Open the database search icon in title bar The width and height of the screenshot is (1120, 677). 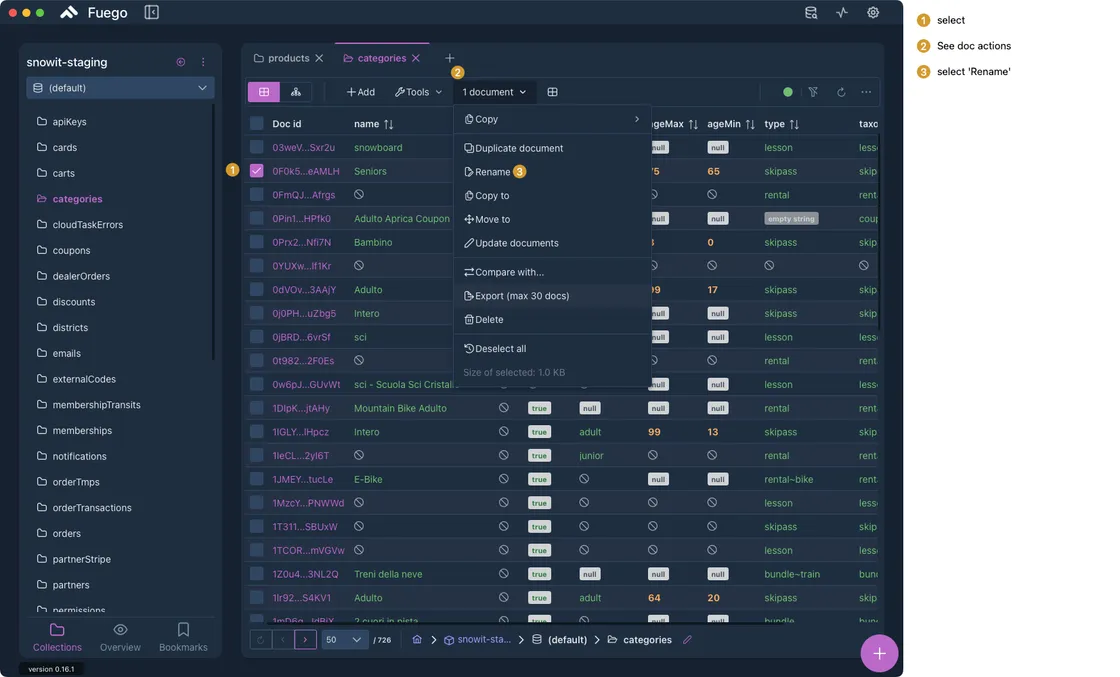811,12
